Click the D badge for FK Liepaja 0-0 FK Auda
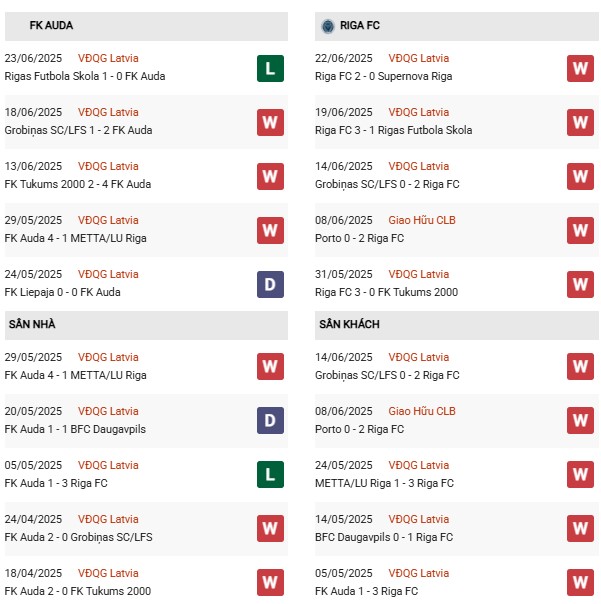 270,284
